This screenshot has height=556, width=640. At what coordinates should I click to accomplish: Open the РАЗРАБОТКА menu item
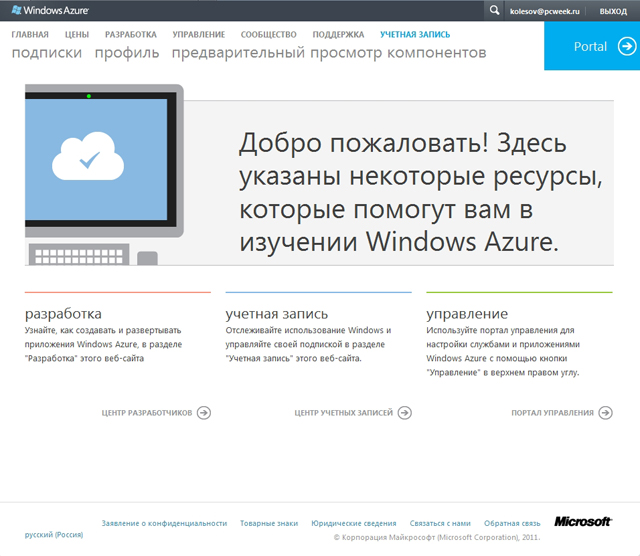point(131,35)
